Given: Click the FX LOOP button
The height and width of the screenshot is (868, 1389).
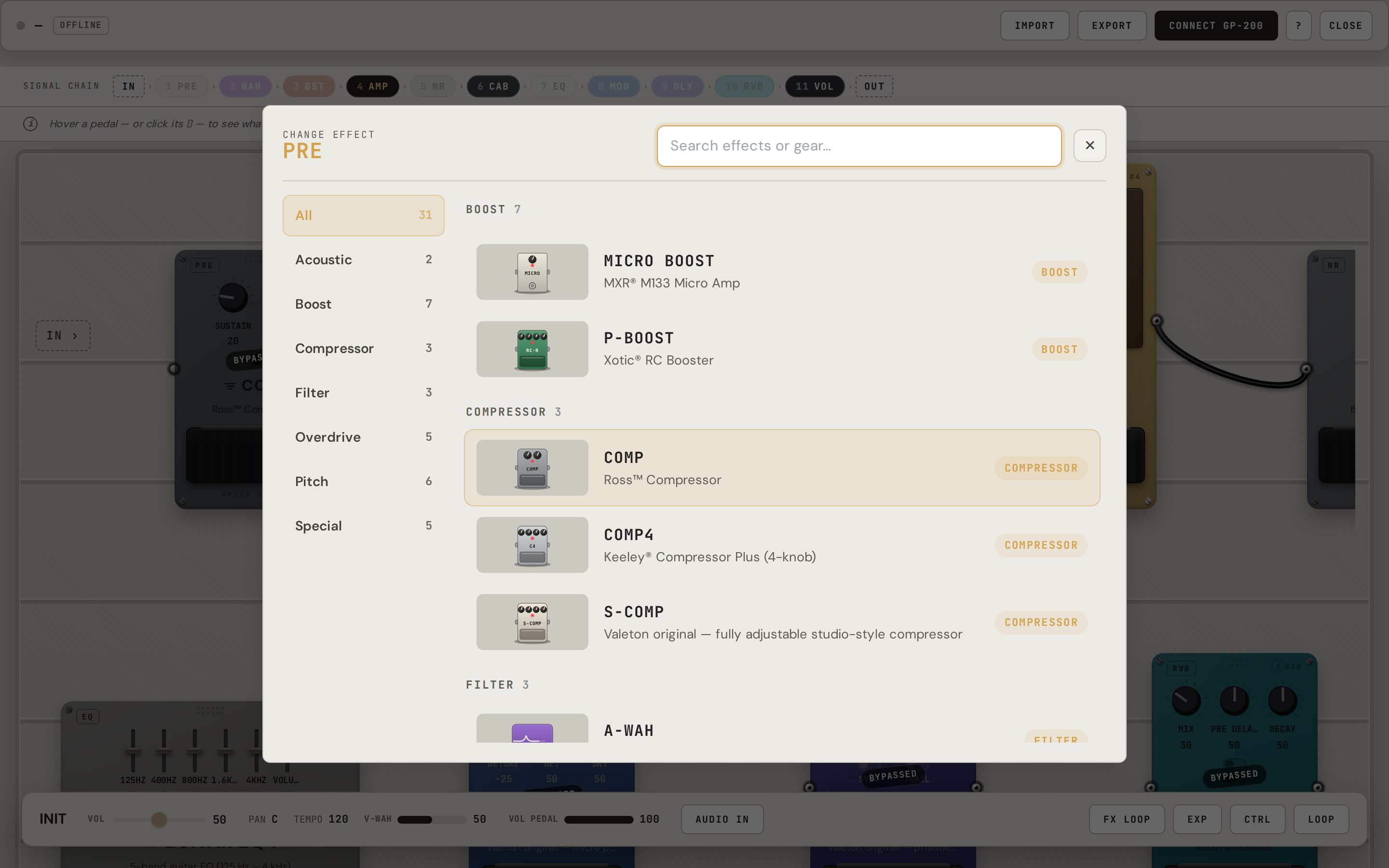Looking at the screenshot, I should coord(1127,819).
